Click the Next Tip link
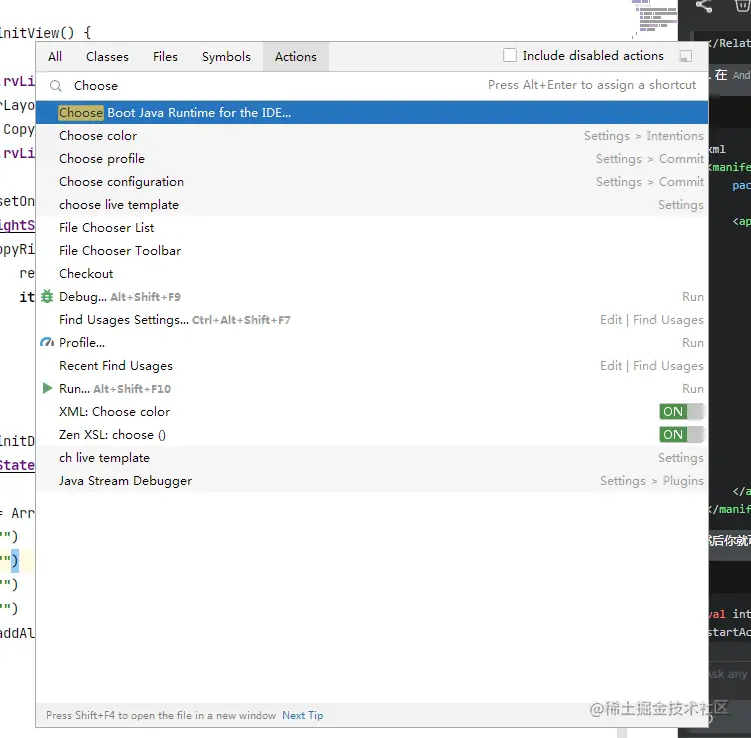 303,715
